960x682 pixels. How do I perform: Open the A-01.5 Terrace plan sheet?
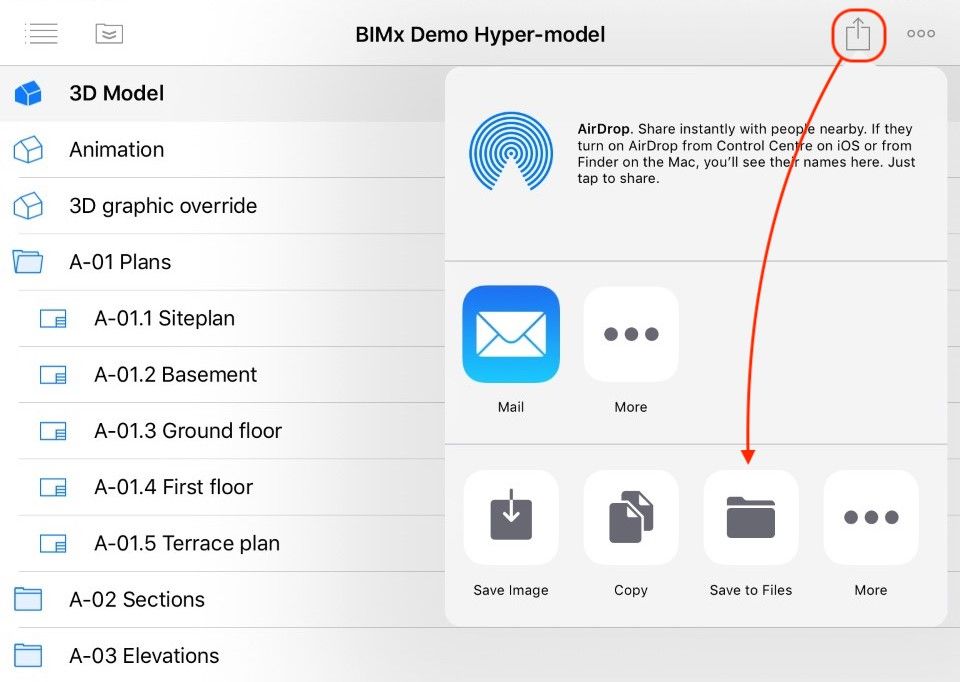[x=223, y=544]
